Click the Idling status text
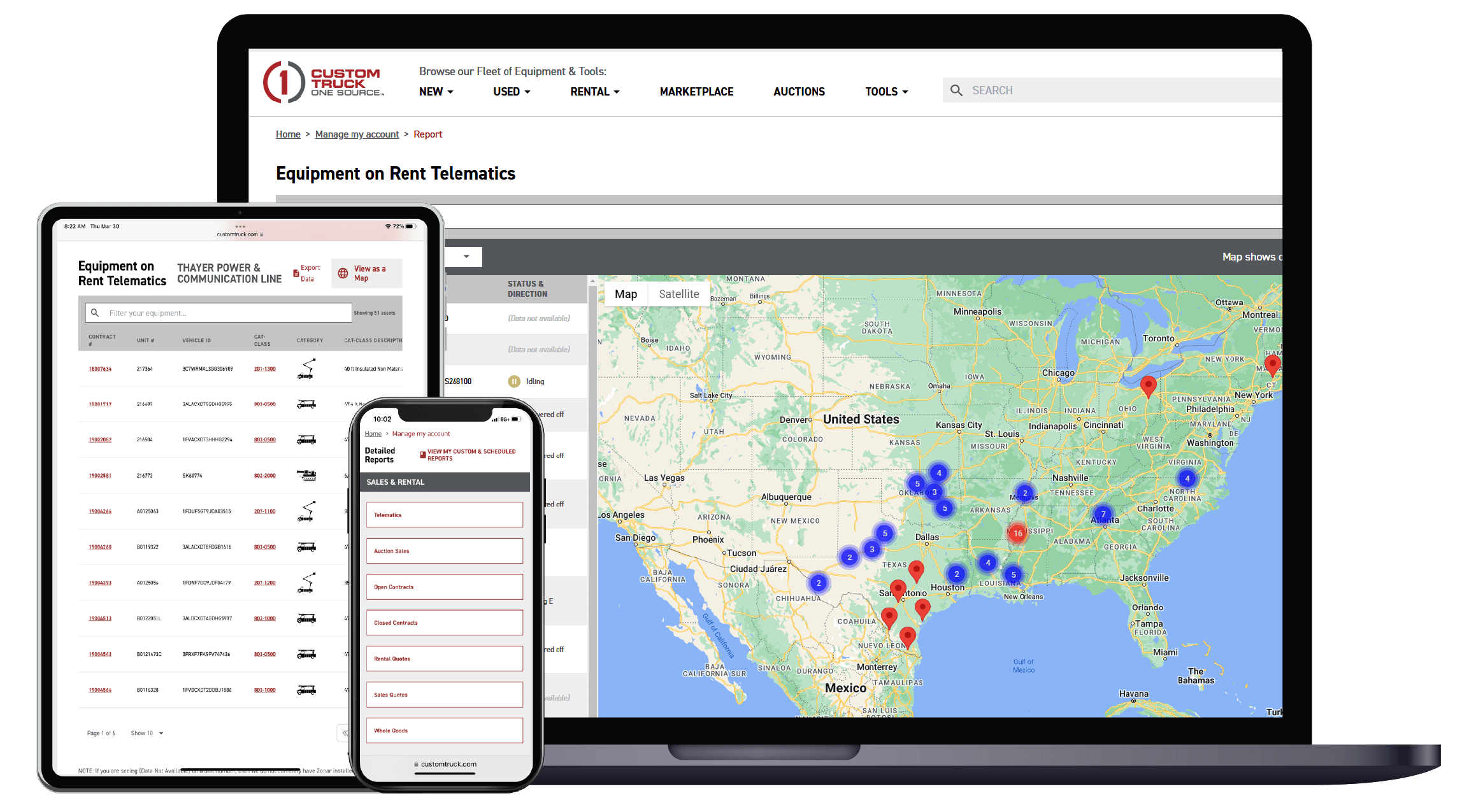The width and height of the screenshot is (1462, 812). coord(535,381)
